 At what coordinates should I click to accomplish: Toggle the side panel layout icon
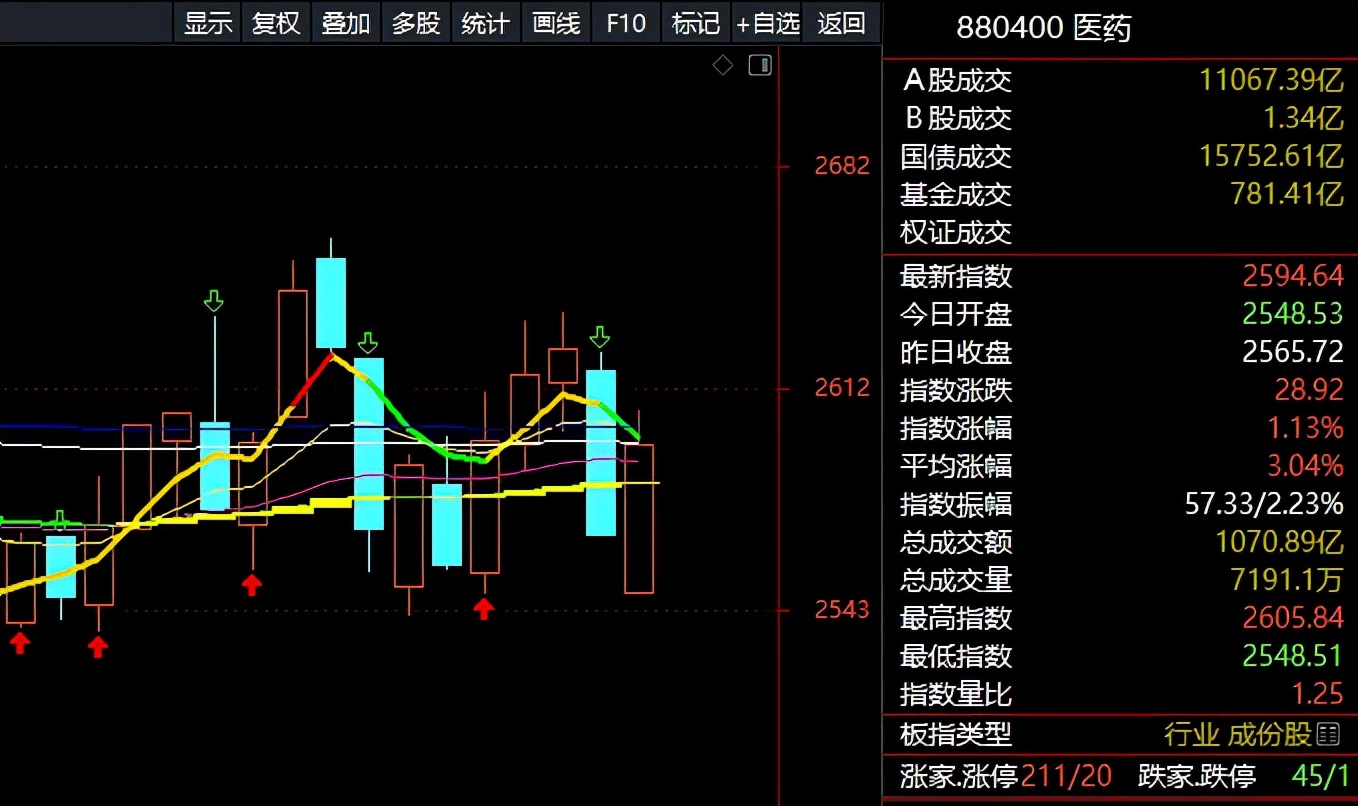point(760,66)
